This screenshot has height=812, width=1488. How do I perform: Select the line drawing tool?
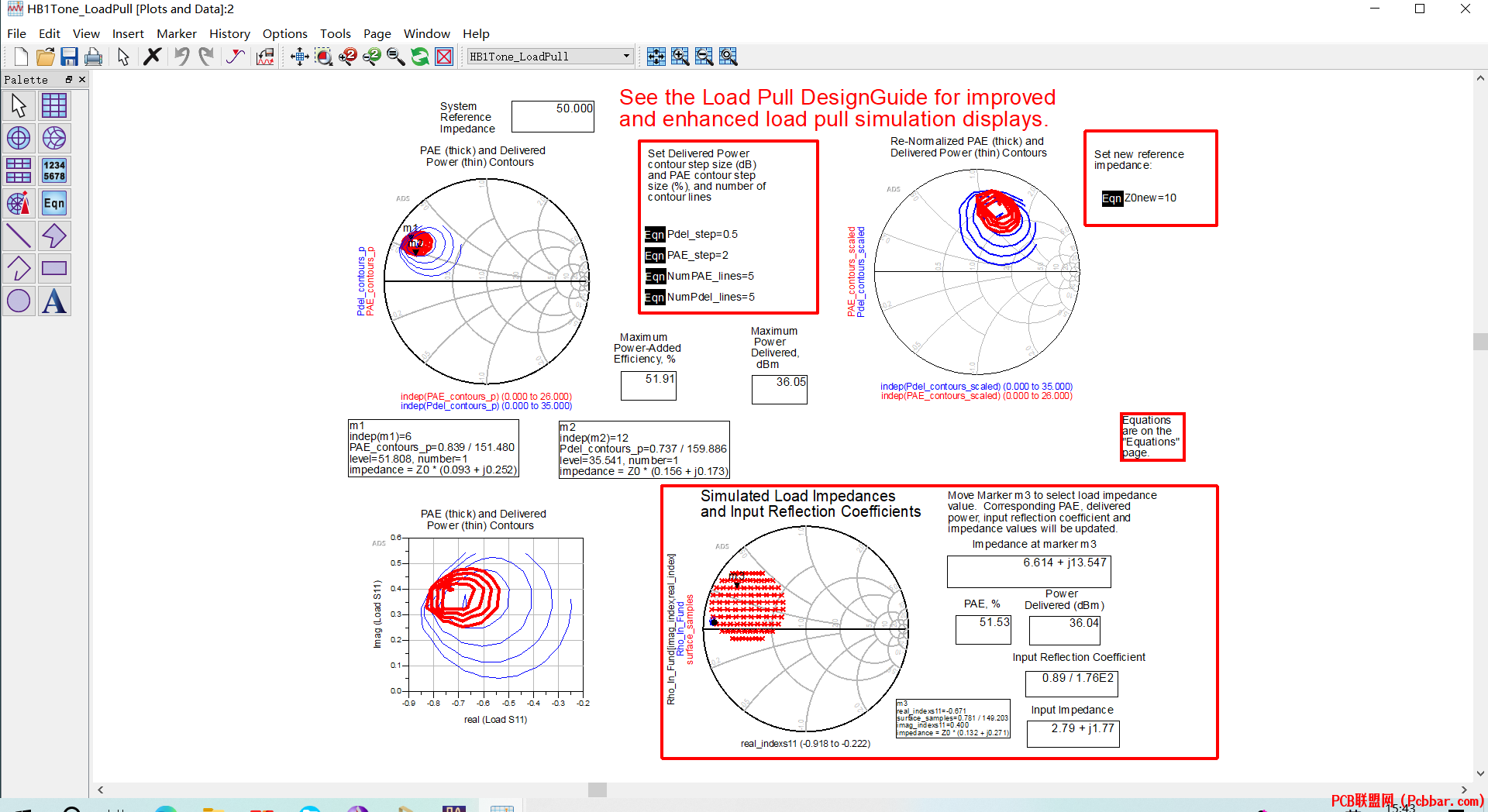[19, 236]
